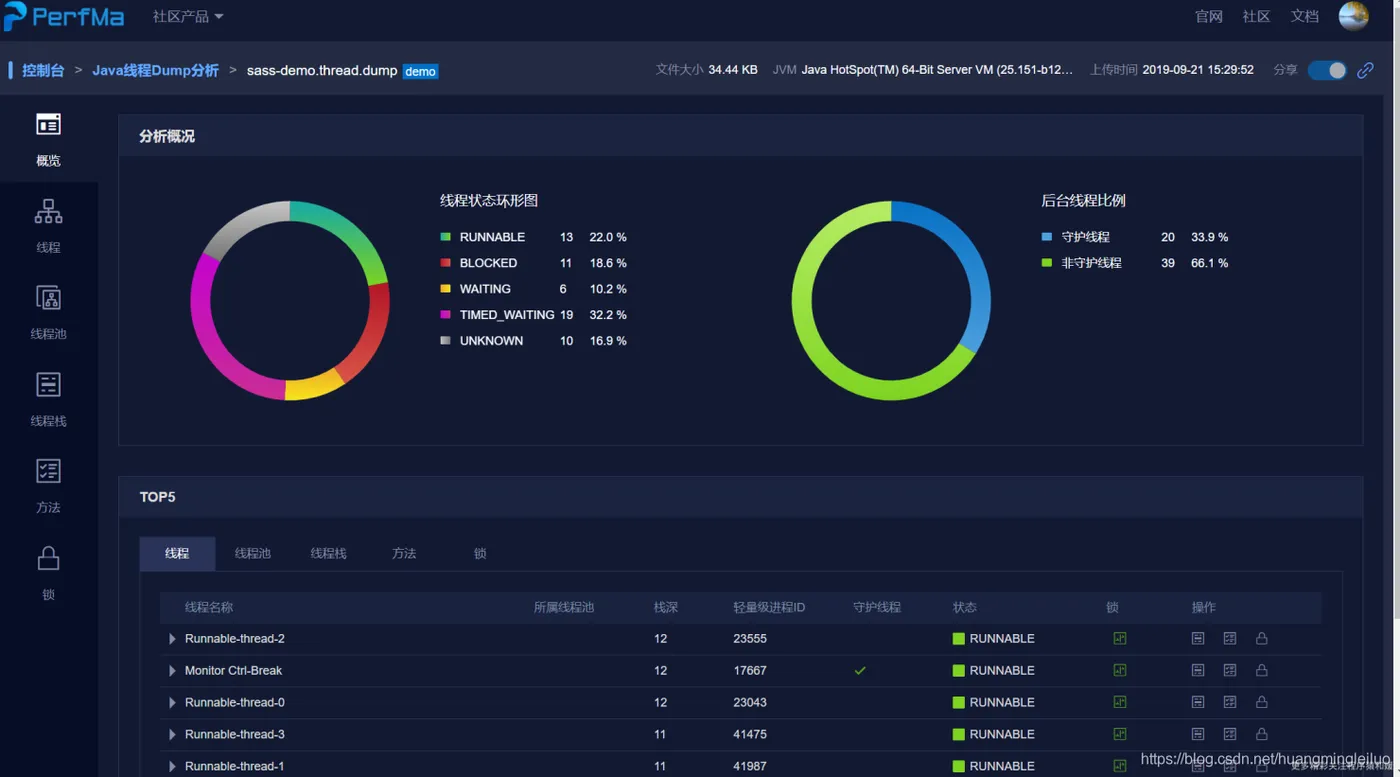Viewport: 1400px width, 777px height.
Task: Turn off the 分享 share switch
Action: (x=1327, y=70)
